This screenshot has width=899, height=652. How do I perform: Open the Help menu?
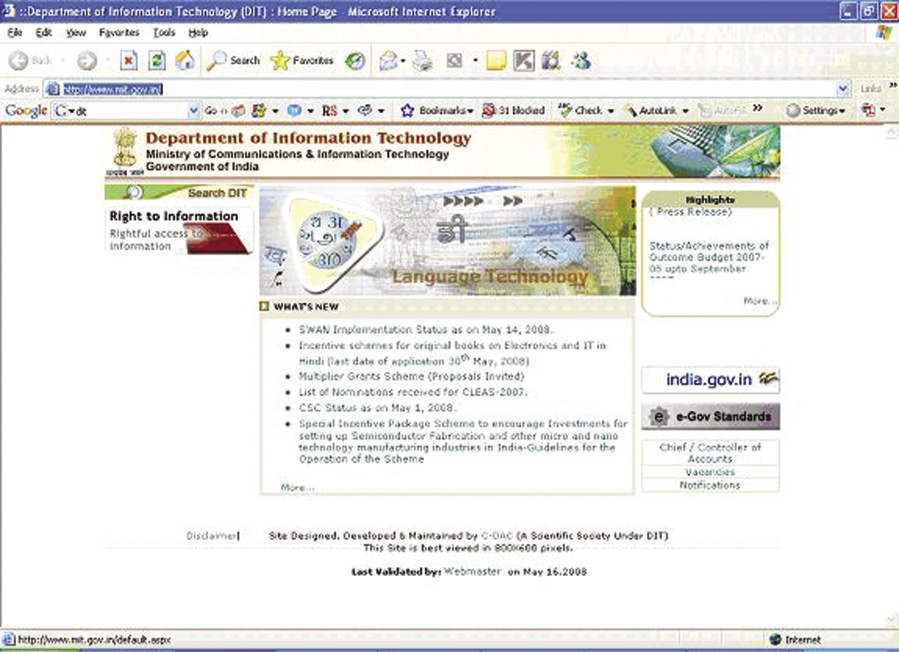point(198,33)
